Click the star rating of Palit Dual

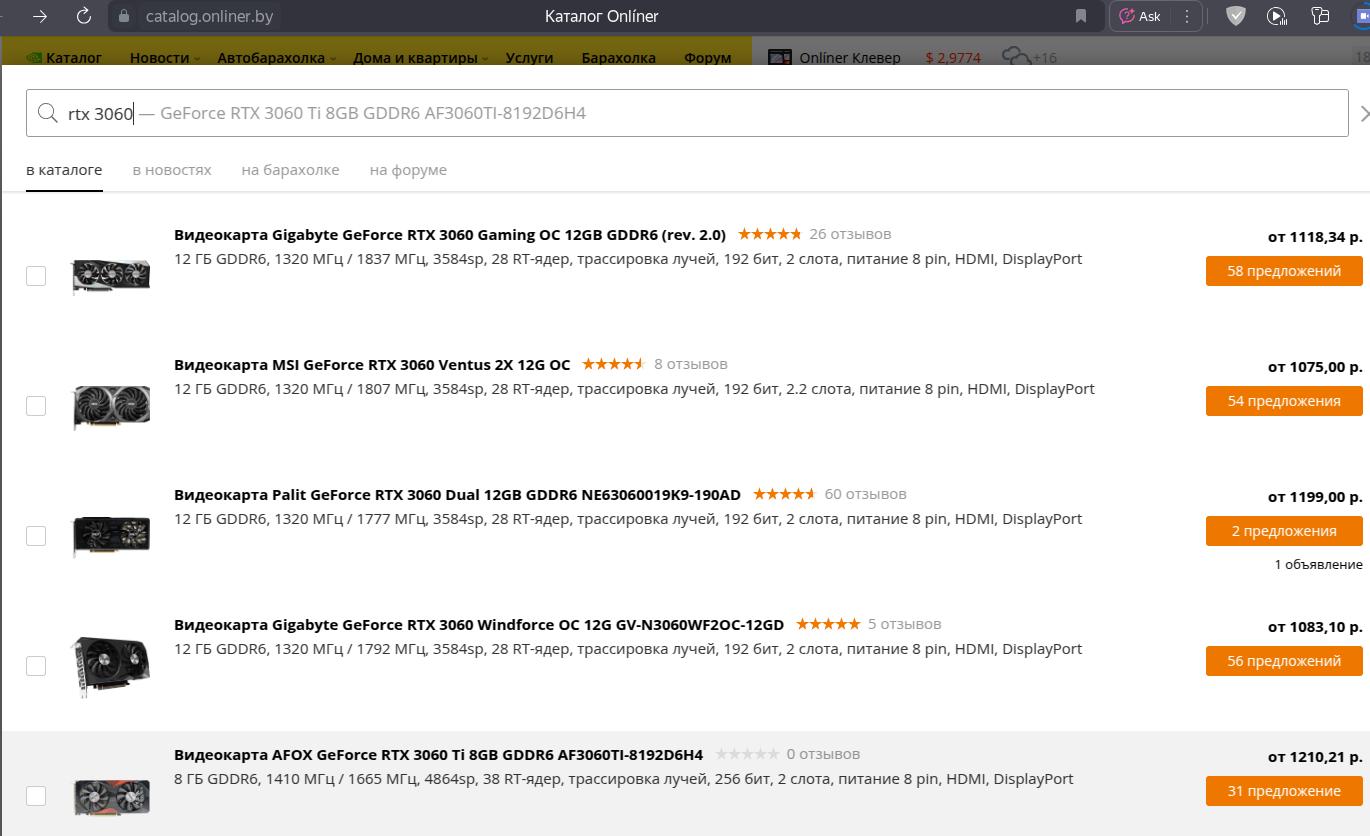click(784, 494)
